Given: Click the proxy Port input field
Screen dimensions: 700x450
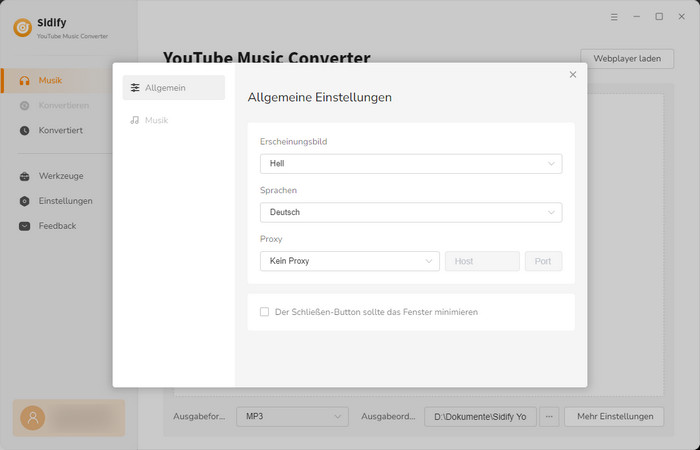Looking at the screenshot, I should 543,261.
